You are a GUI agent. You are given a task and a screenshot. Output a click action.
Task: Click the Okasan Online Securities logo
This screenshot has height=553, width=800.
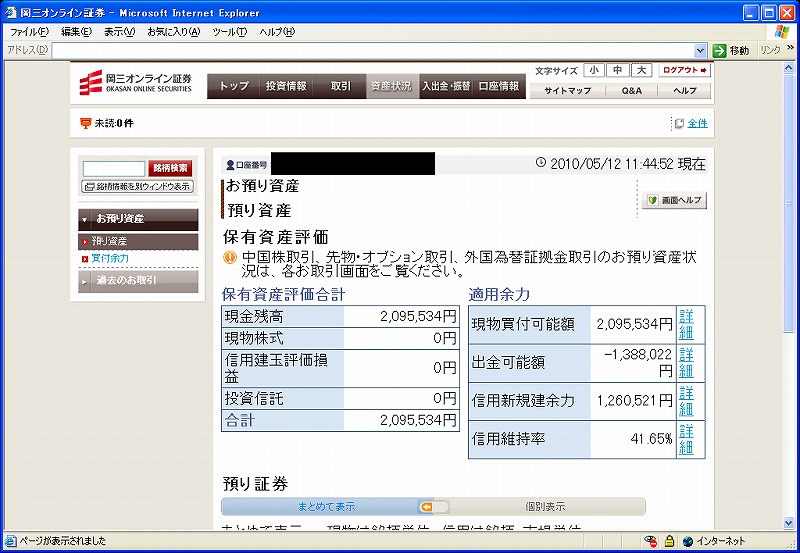(x=136, y=85)
